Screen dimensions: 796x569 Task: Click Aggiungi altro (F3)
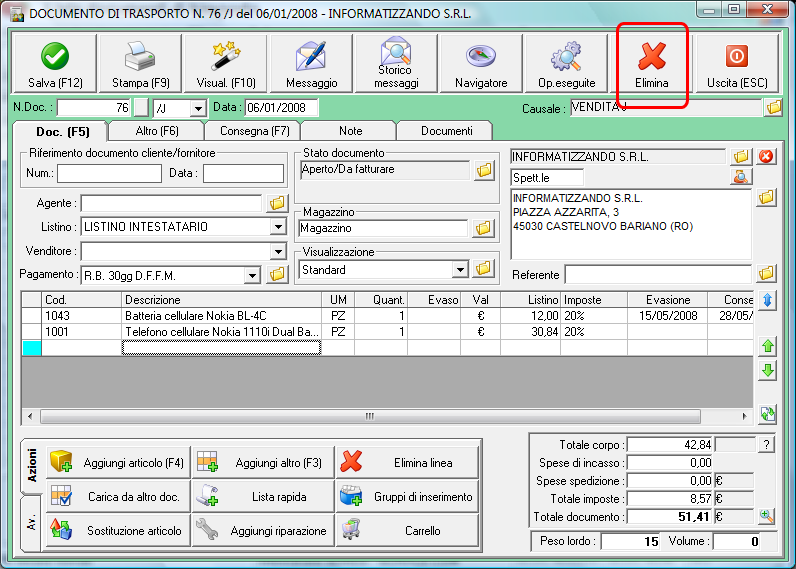tap(263, 462)
